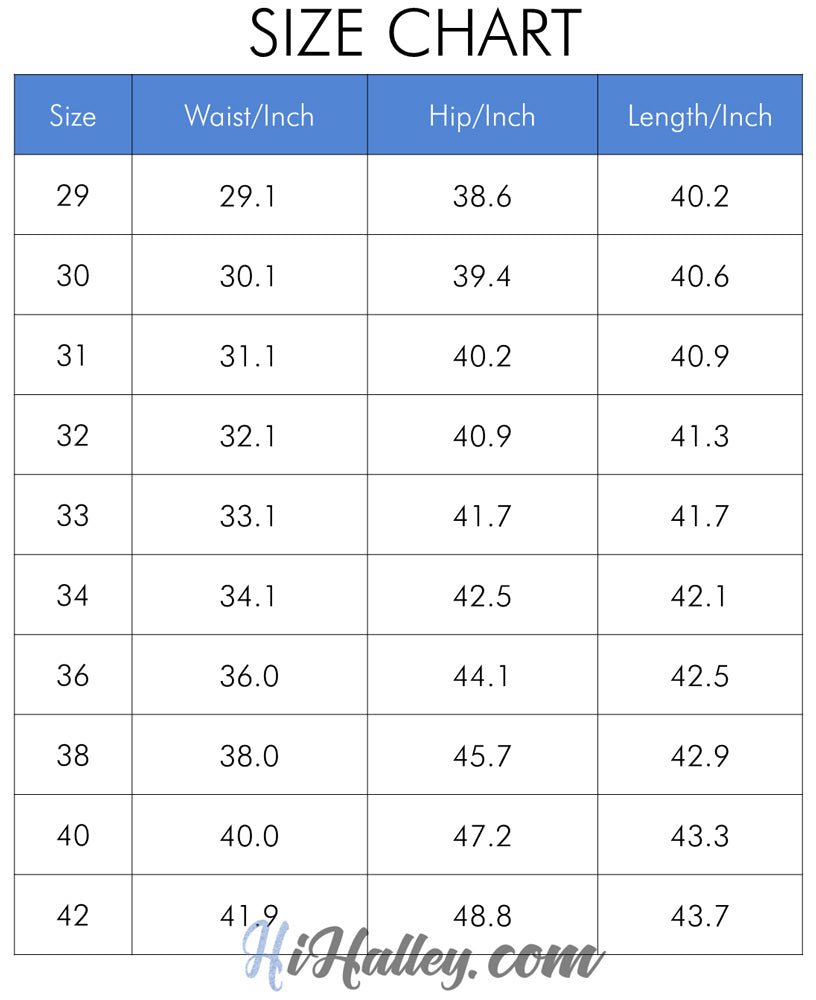Select size 29 in the Size column
Viewport: 816px width, 1000px height.
pyautogui.click(x=73, y=195)
